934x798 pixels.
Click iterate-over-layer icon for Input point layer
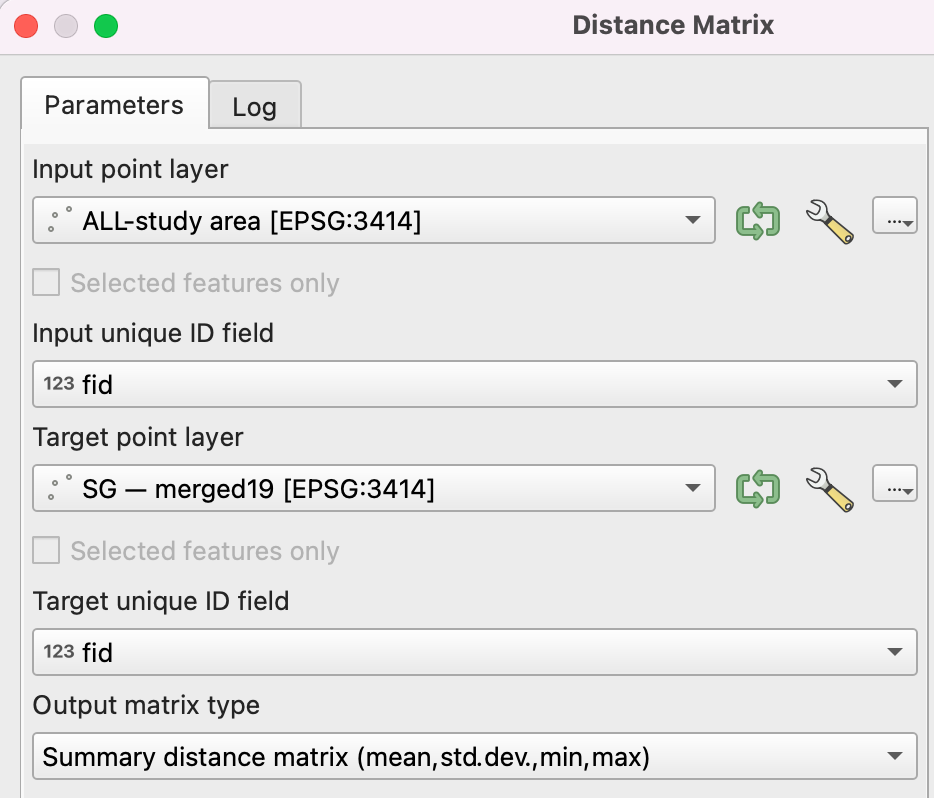coord(757,220)
